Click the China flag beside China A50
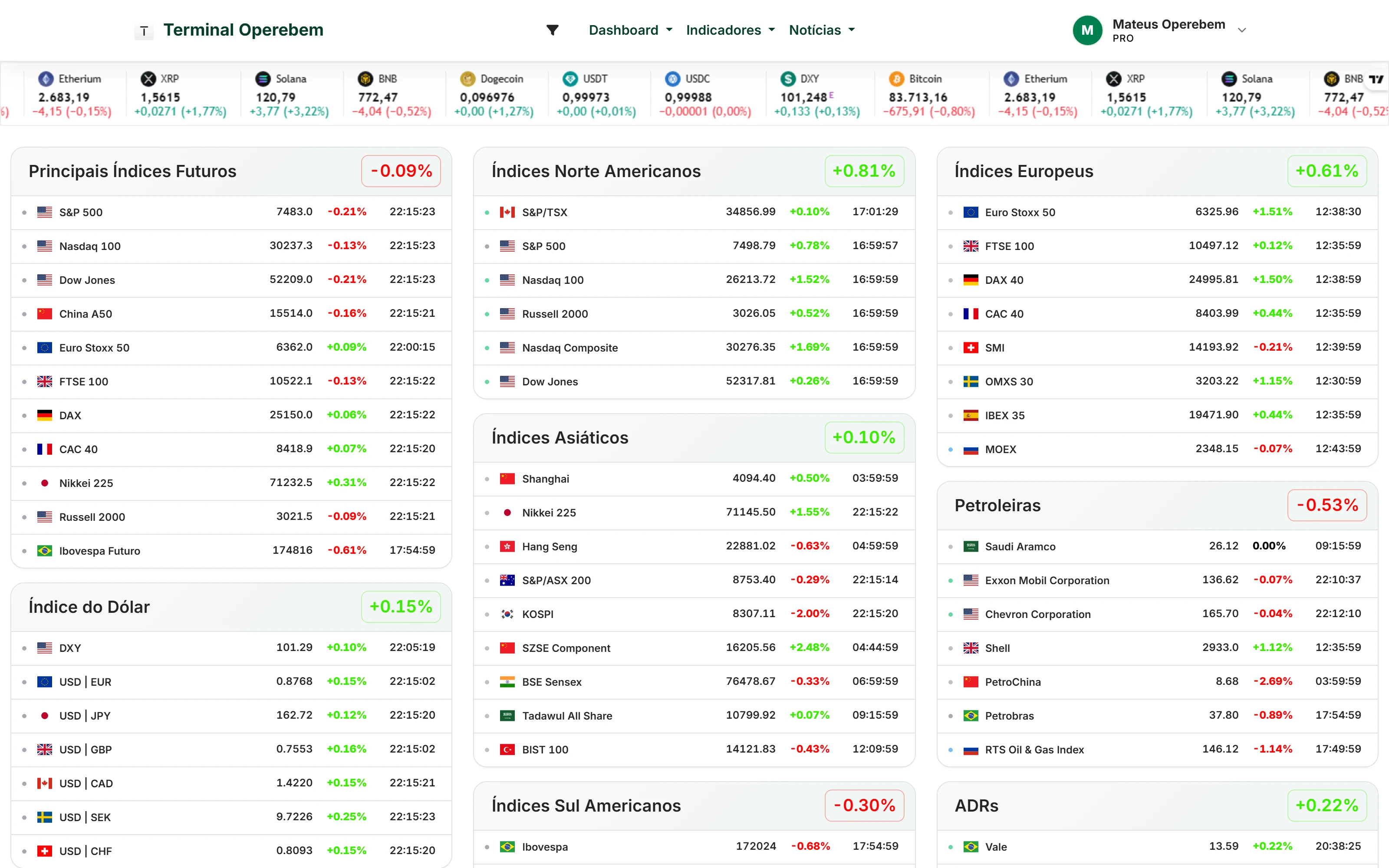 point(45,313)
